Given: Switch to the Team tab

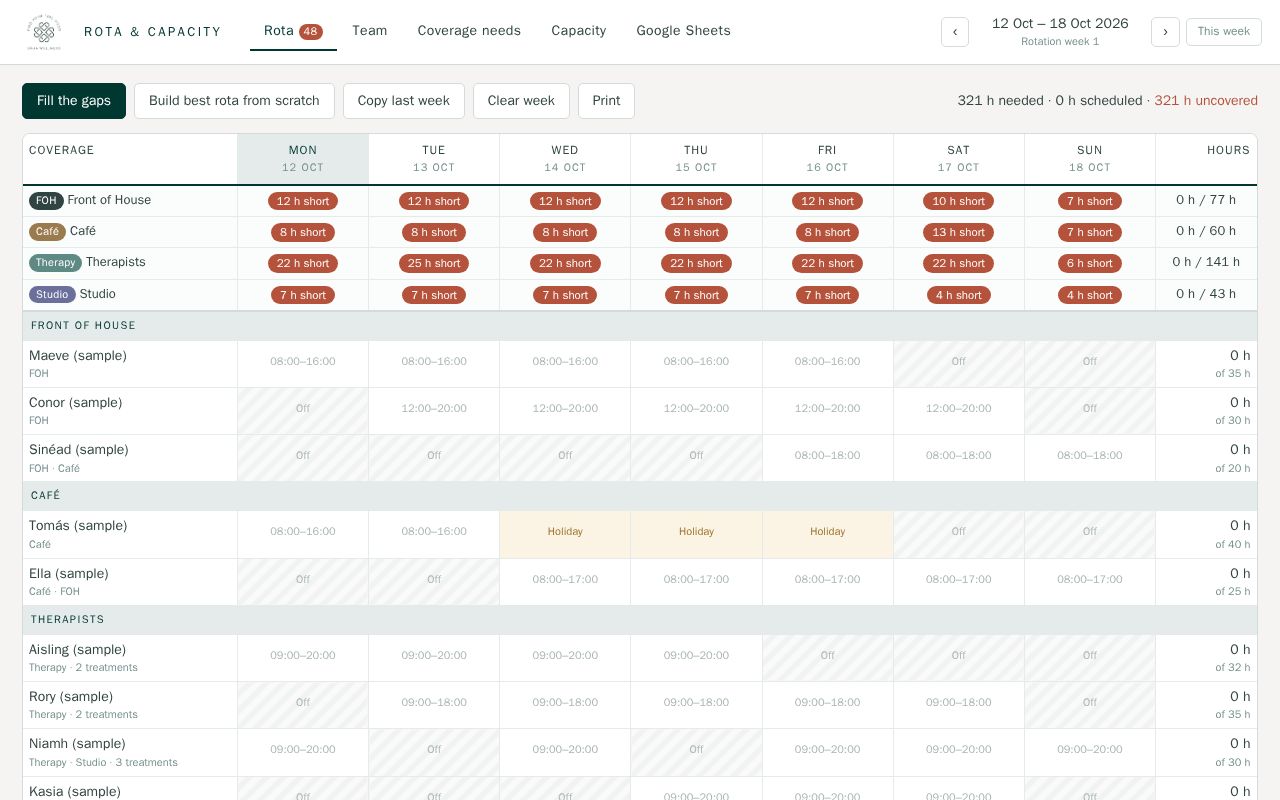Looking at the screenshot, I should click(x=370, y=31).
